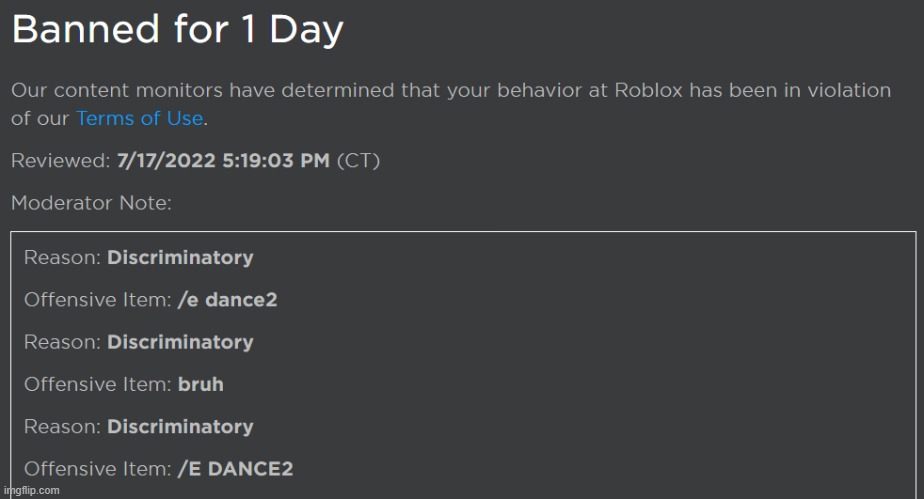Select the third Discriminatory reason text
Viewport: 924px width, 499px height.
pos(180,427)
